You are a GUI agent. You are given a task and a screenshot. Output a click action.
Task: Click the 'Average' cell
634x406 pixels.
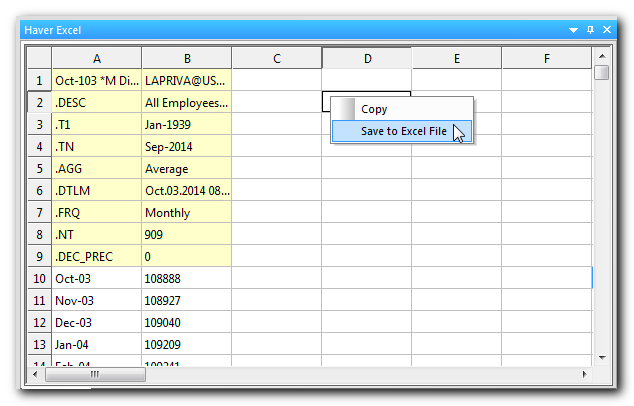187,169
